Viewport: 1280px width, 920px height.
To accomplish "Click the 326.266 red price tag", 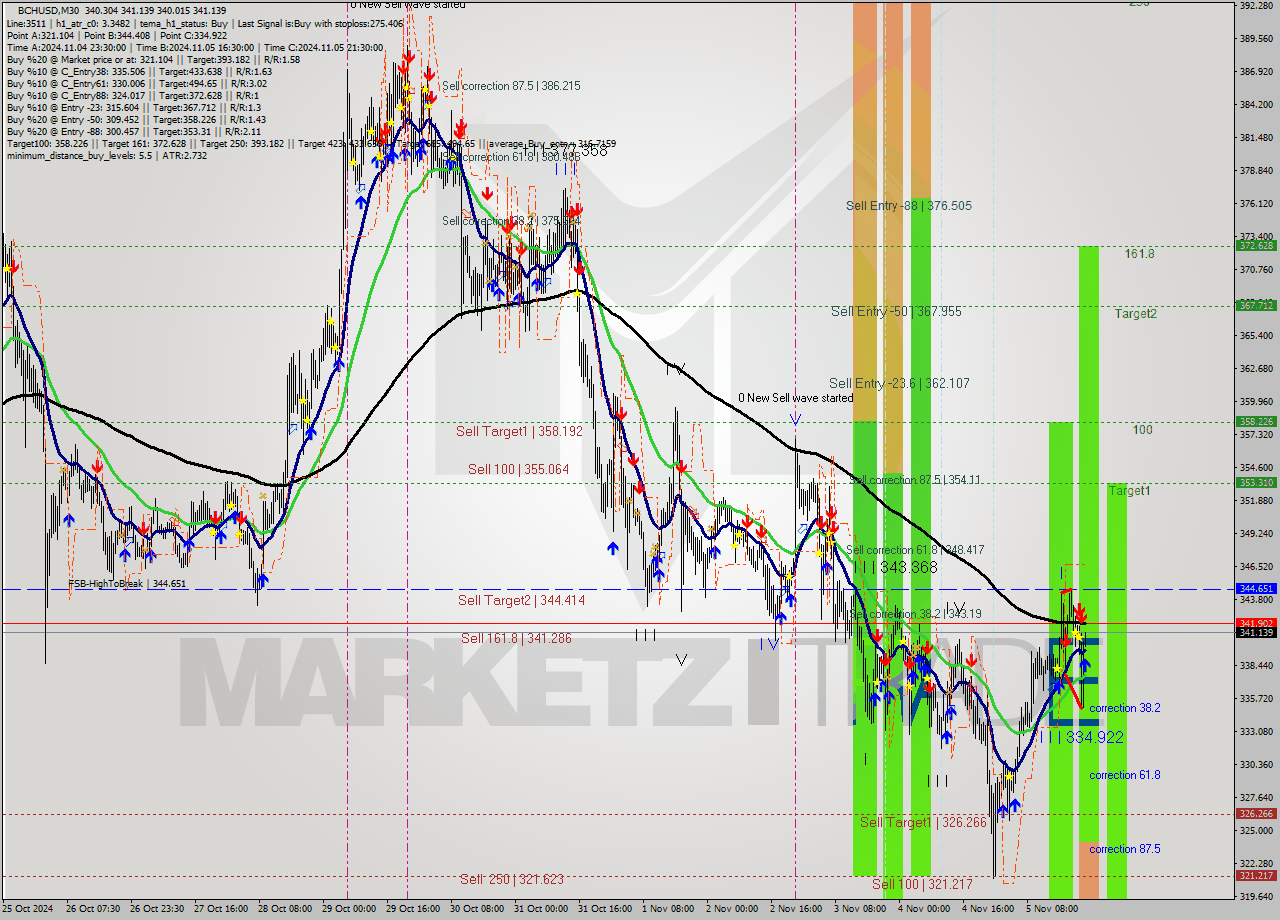I will [x=1256, y=814].
